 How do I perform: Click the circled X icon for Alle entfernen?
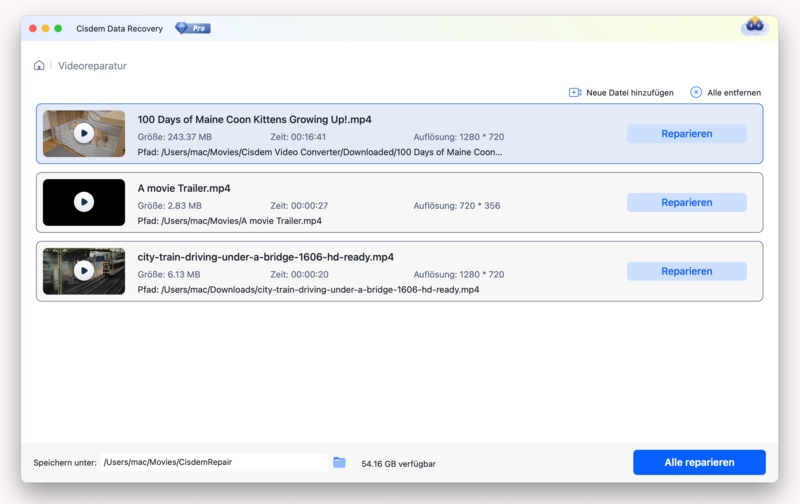pyautogui.click(x=696, y=92)
